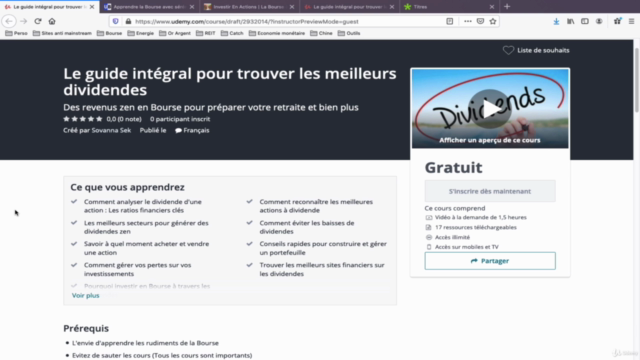The image size is (640, 360).
Task: Switch to Investir En Actions tab
Action: click(249, 7)
